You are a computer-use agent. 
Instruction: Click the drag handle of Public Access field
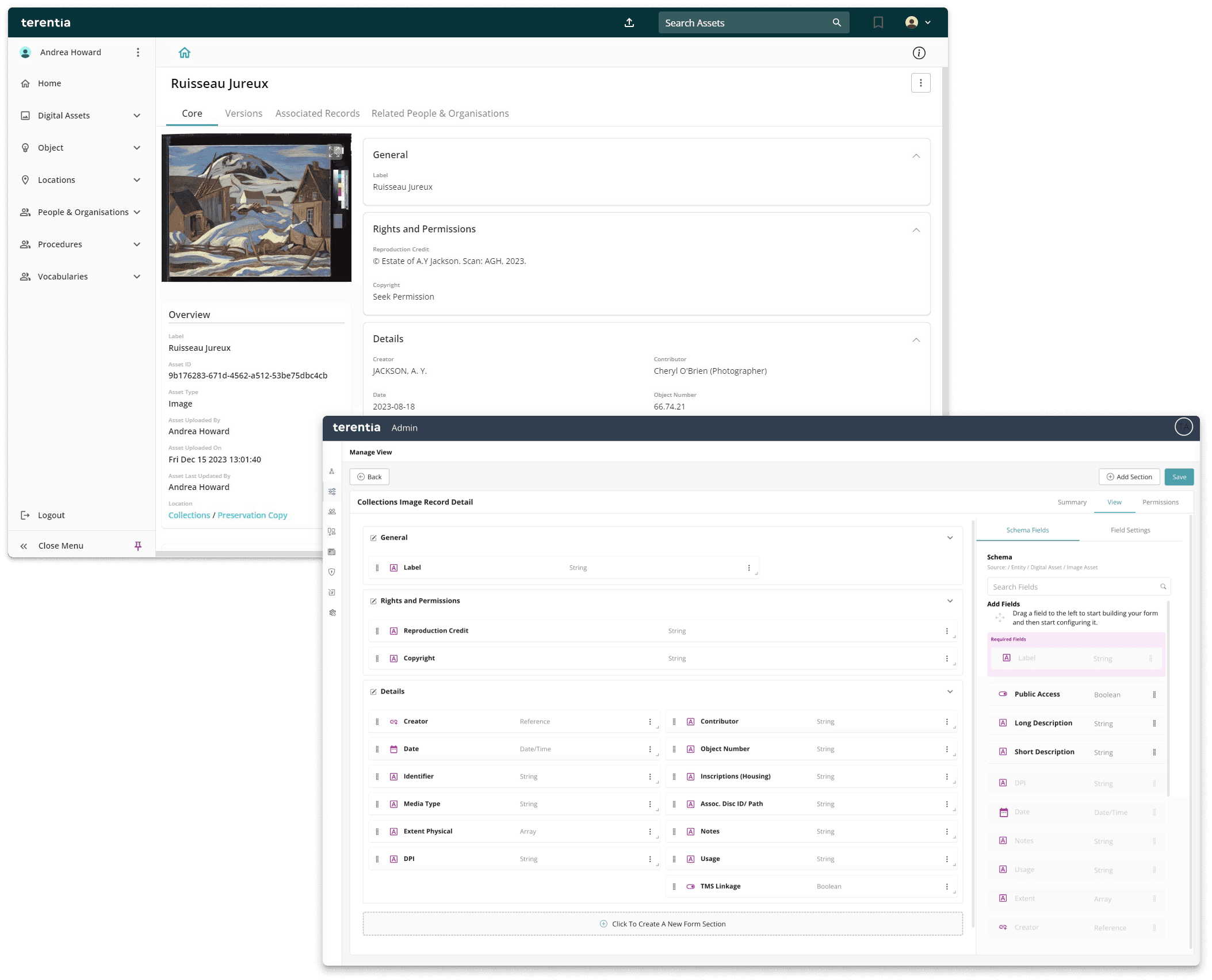point(1154,694)
